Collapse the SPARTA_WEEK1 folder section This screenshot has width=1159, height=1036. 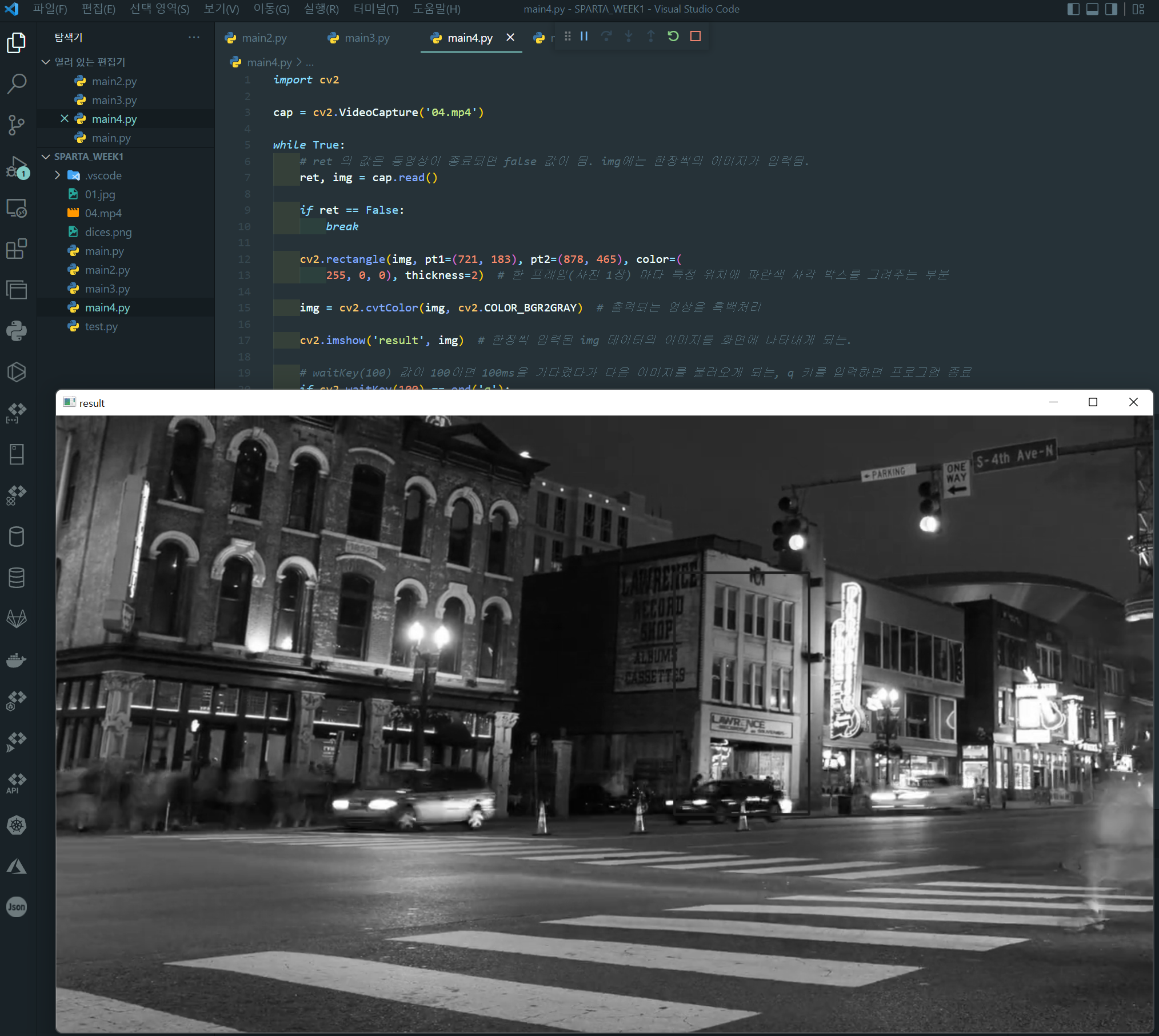tap(46, 157)
